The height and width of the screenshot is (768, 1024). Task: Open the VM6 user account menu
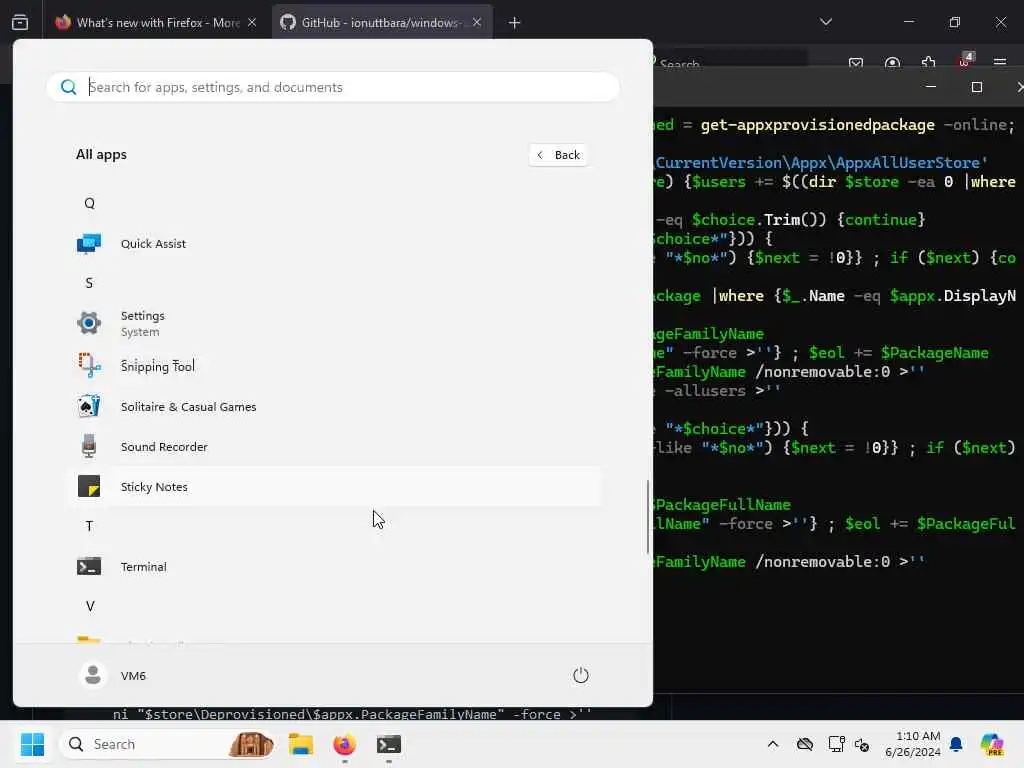coord(112,675)
